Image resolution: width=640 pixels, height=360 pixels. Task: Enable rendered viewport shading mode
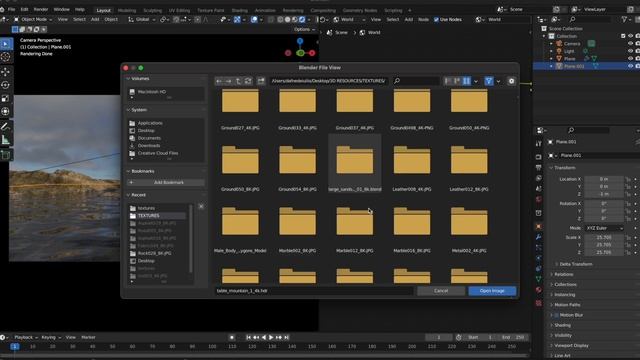[x=302, y=19]
